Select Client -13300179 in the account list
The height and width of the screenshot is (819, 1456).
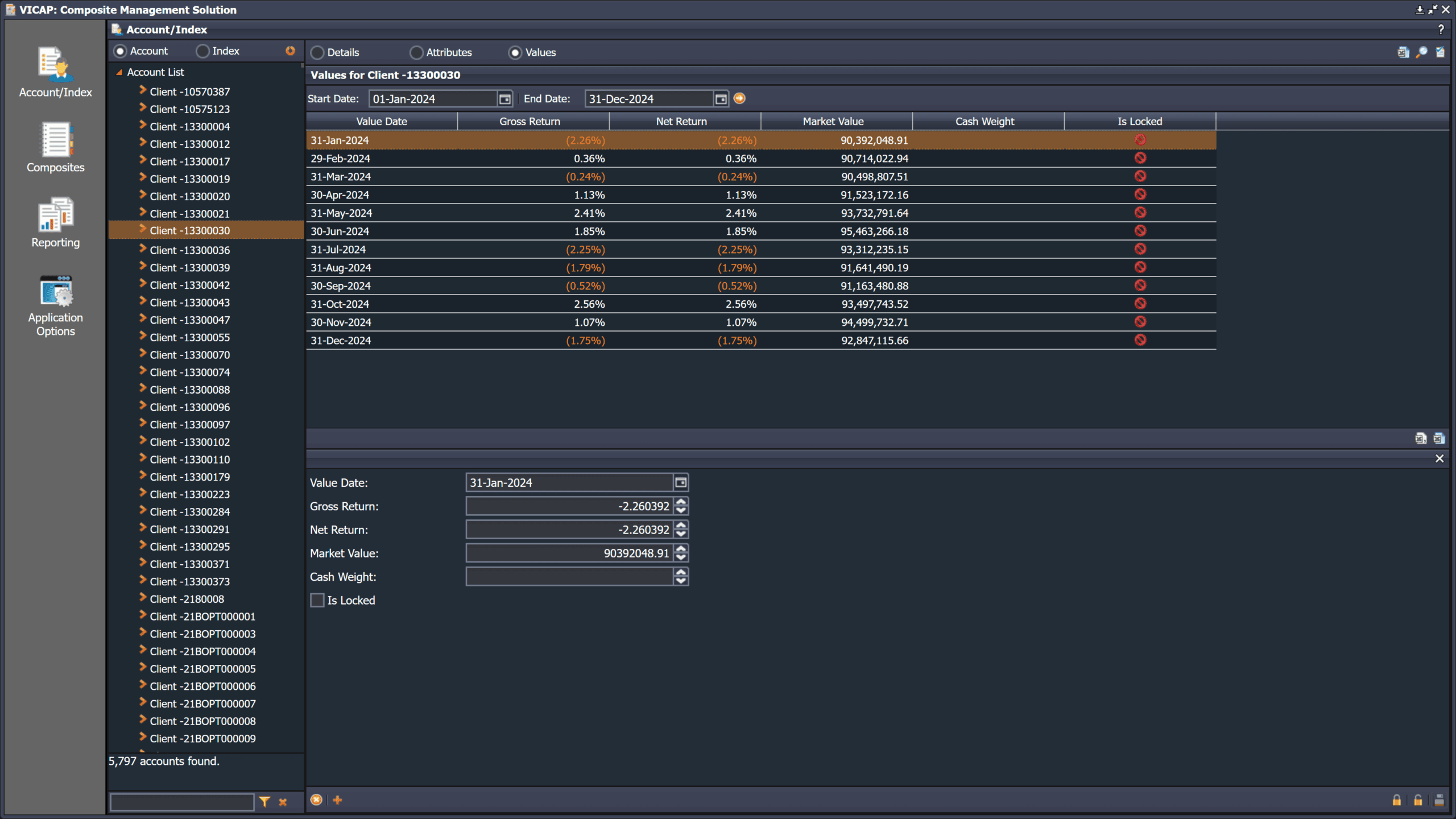click(x=190, y=477)
